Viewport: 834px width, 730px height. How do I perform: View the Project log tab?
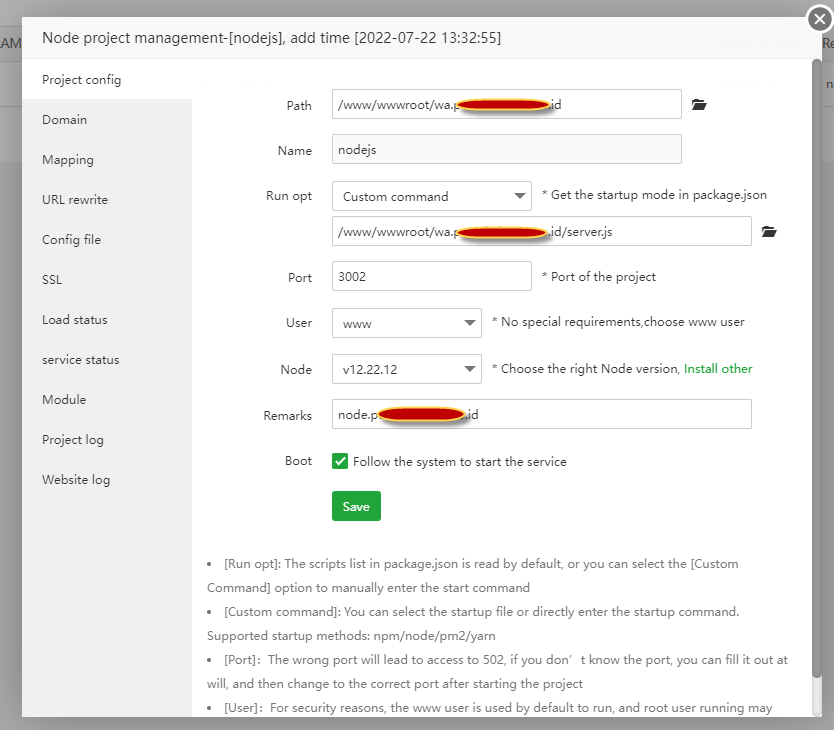point(73,440)
